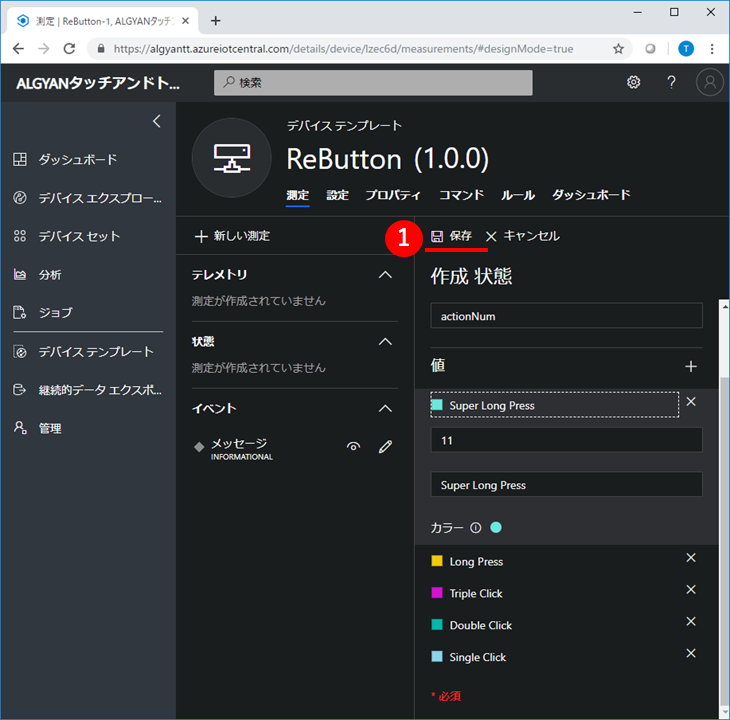Toggle visibility of メッセージ event
Viewport: 730px width, 720px height.
tap(353, 447)
